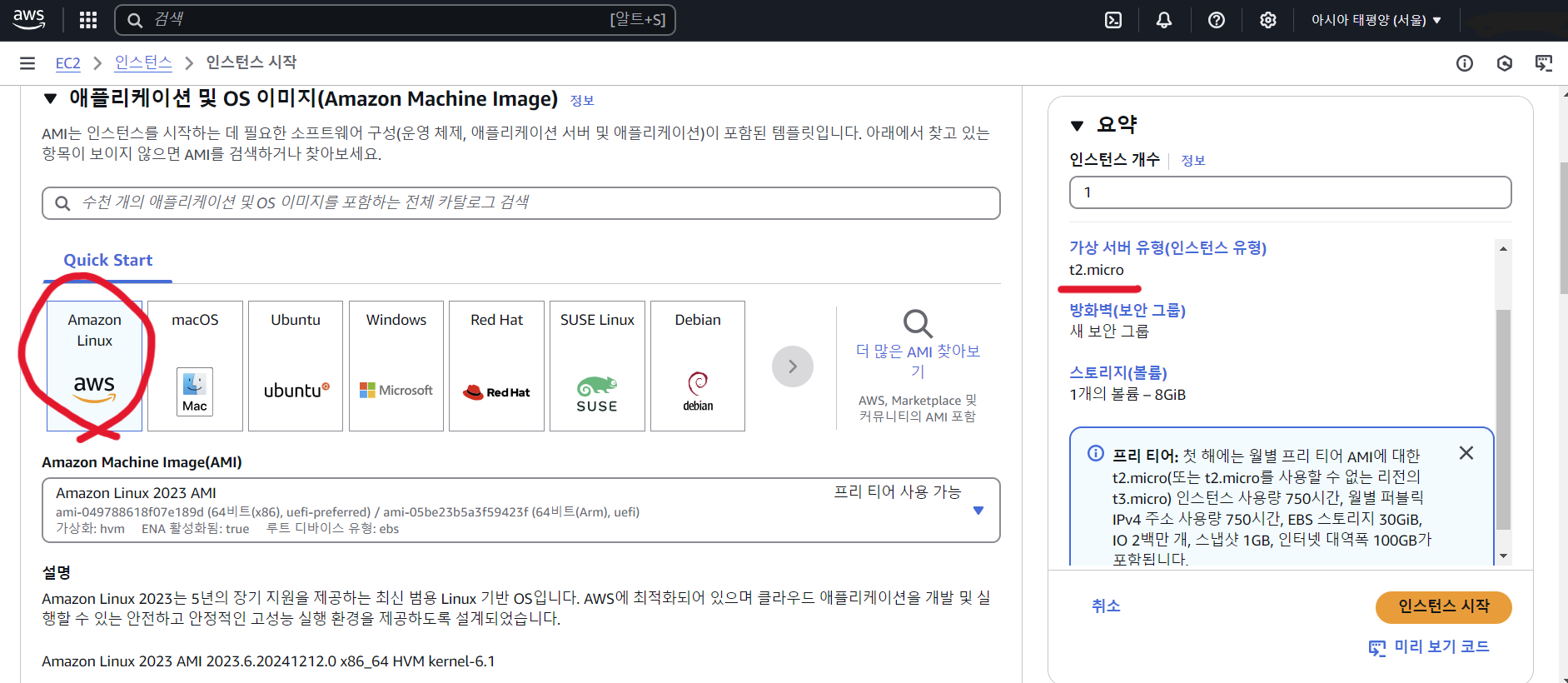
Task: Click 더 많은 AMI 찾아보기 link
Action: 918,361
